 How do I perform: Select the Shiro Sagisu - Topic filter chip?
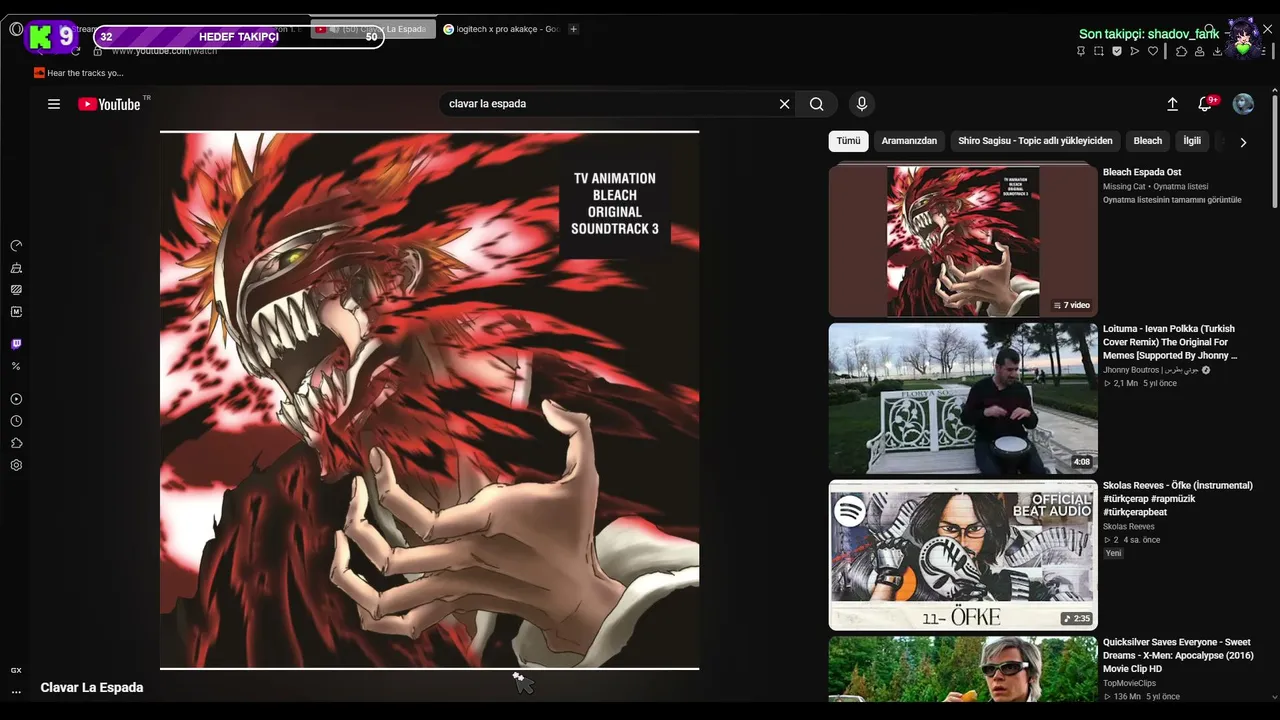pos(1035,141)
